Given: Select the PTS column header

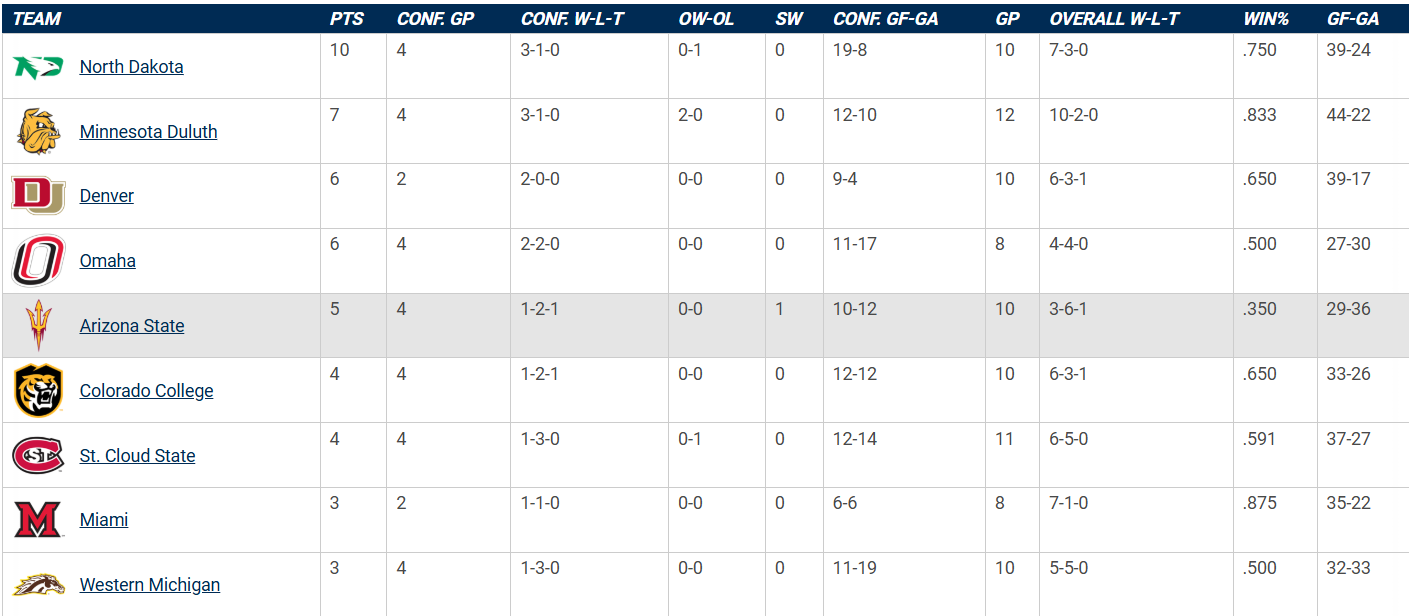Looking at the screenshot, I should click(347, 19).
